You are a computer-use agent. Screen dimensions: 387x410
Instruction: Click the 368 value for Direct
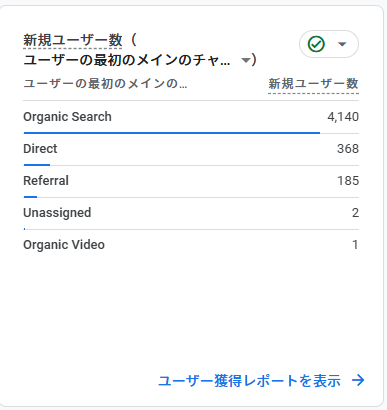tap(348, 149)
